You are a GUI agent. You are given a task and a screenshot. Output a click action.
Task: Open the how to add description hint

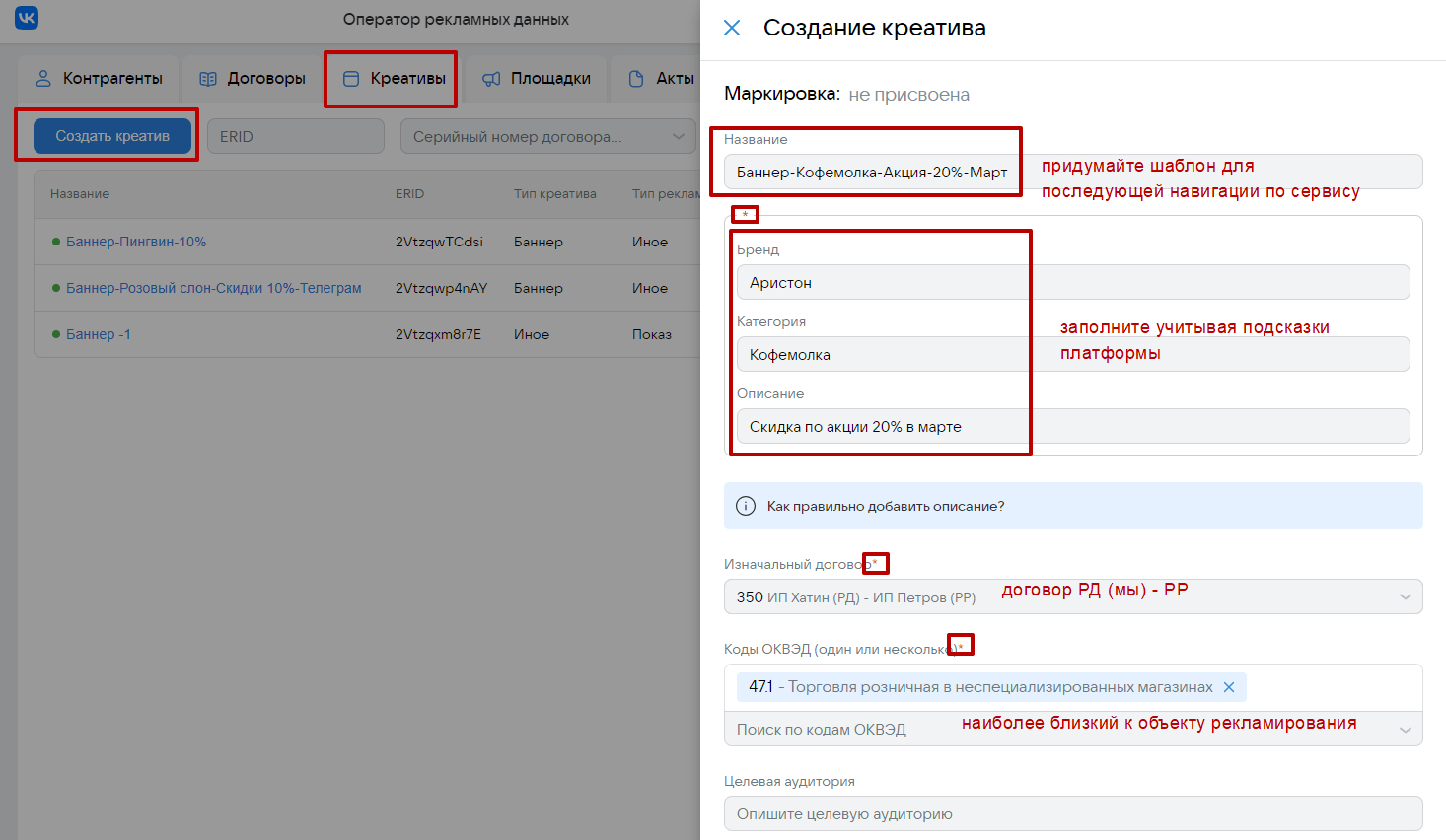[886, 506]
